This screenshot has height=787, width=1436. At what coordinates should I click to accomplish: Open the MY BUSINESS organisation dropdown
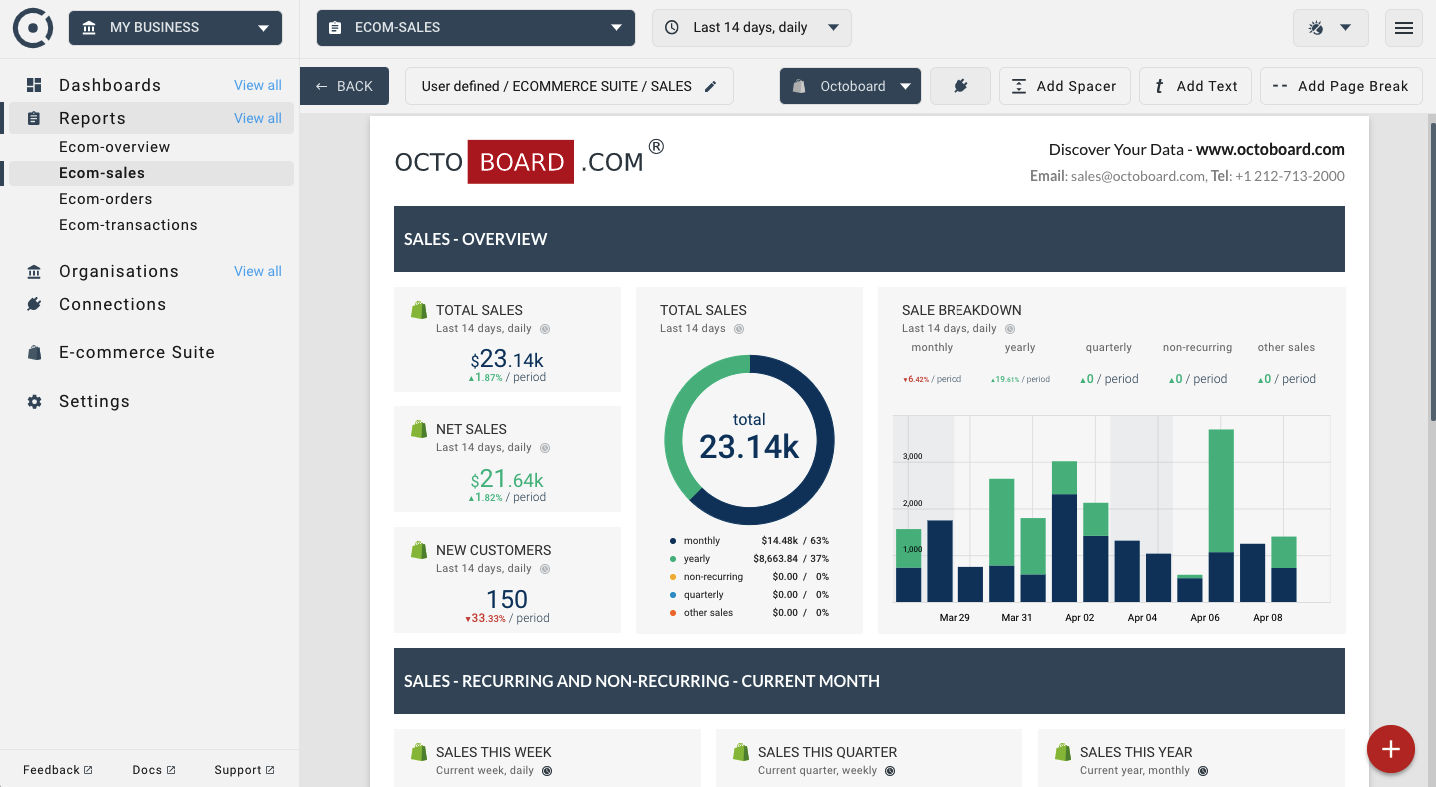[176, 28]
